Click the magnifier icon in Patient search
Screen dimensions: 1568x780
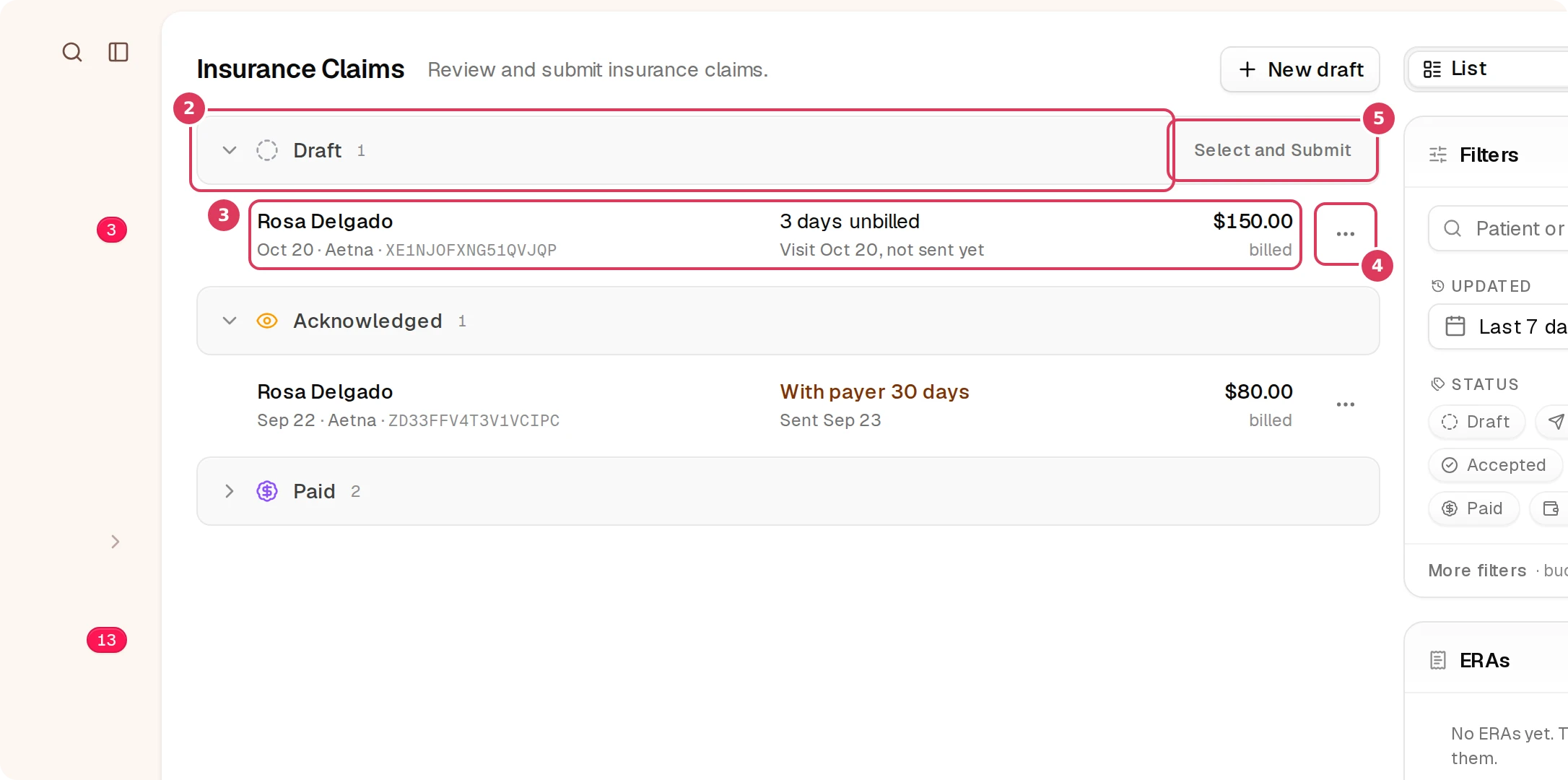coord(1452,228)
